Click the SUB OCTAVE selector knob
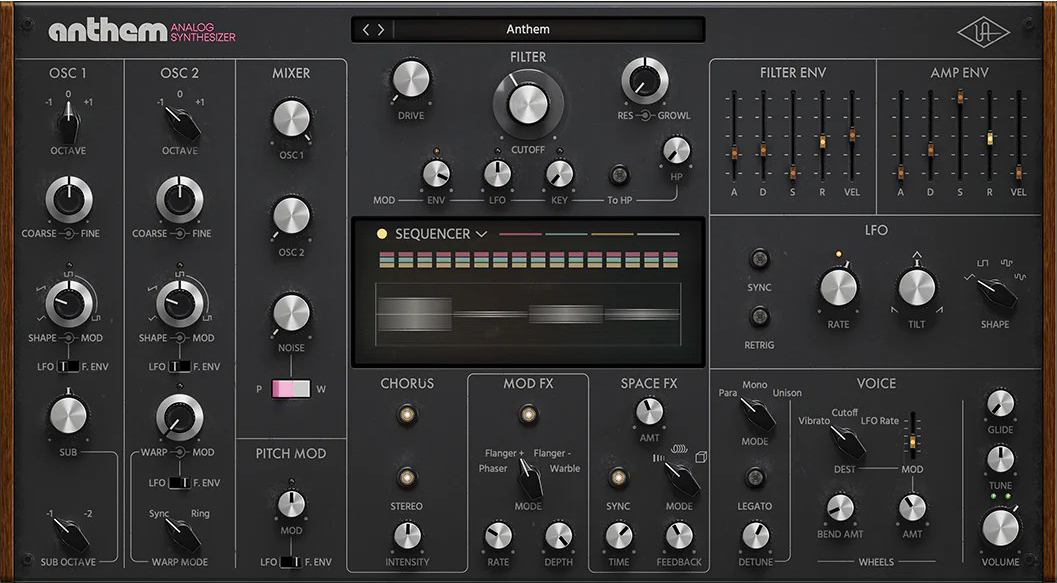The width and height of the screenshot is (1057, 583). tap(70, 534)
